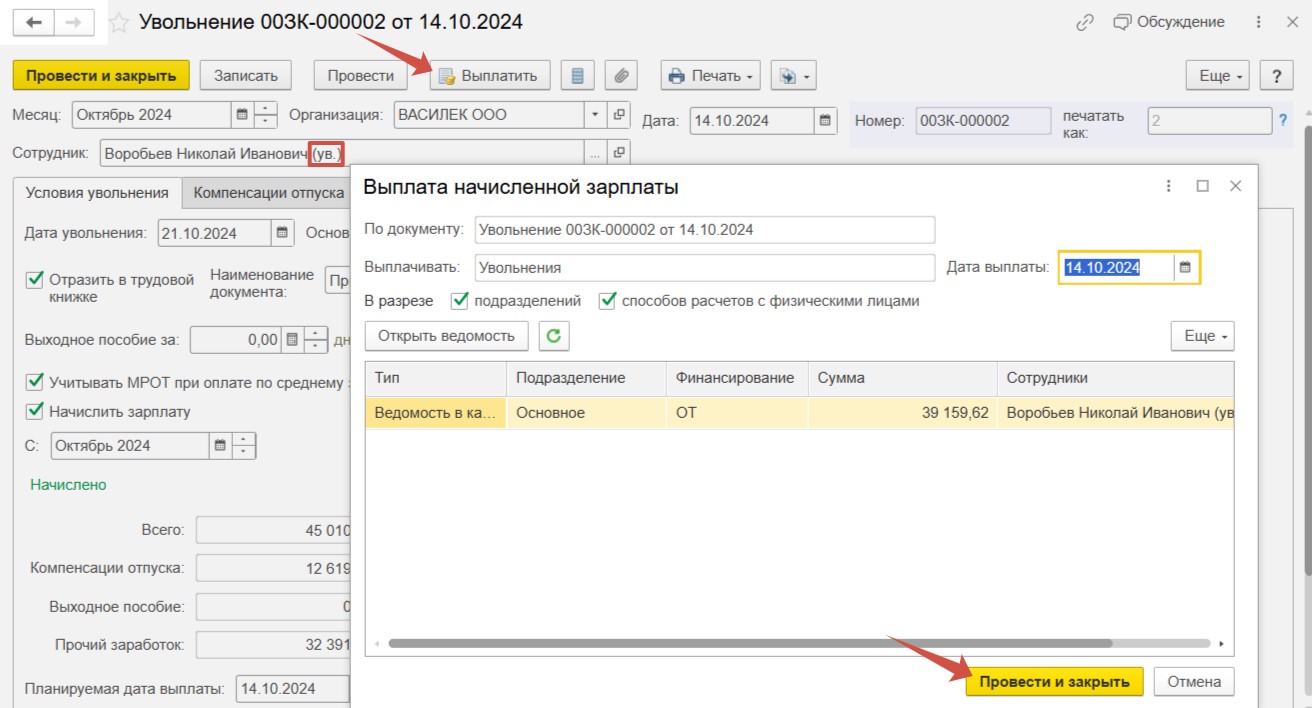Click the ellipsis select button for Сотрудник
The width and height of the screenshot is (1312, 708).
pos(595,153)
